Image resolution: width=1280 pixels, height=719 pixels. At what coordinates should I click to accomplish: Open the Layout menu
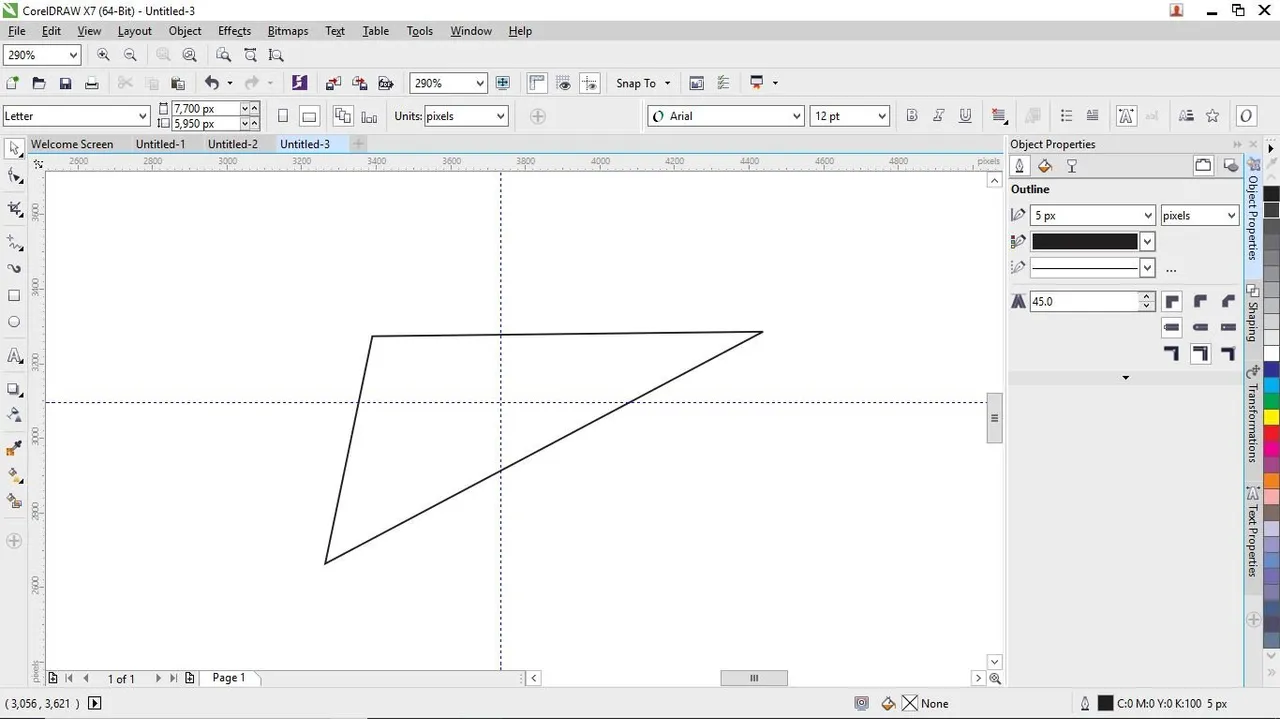[x=134, y=31]
